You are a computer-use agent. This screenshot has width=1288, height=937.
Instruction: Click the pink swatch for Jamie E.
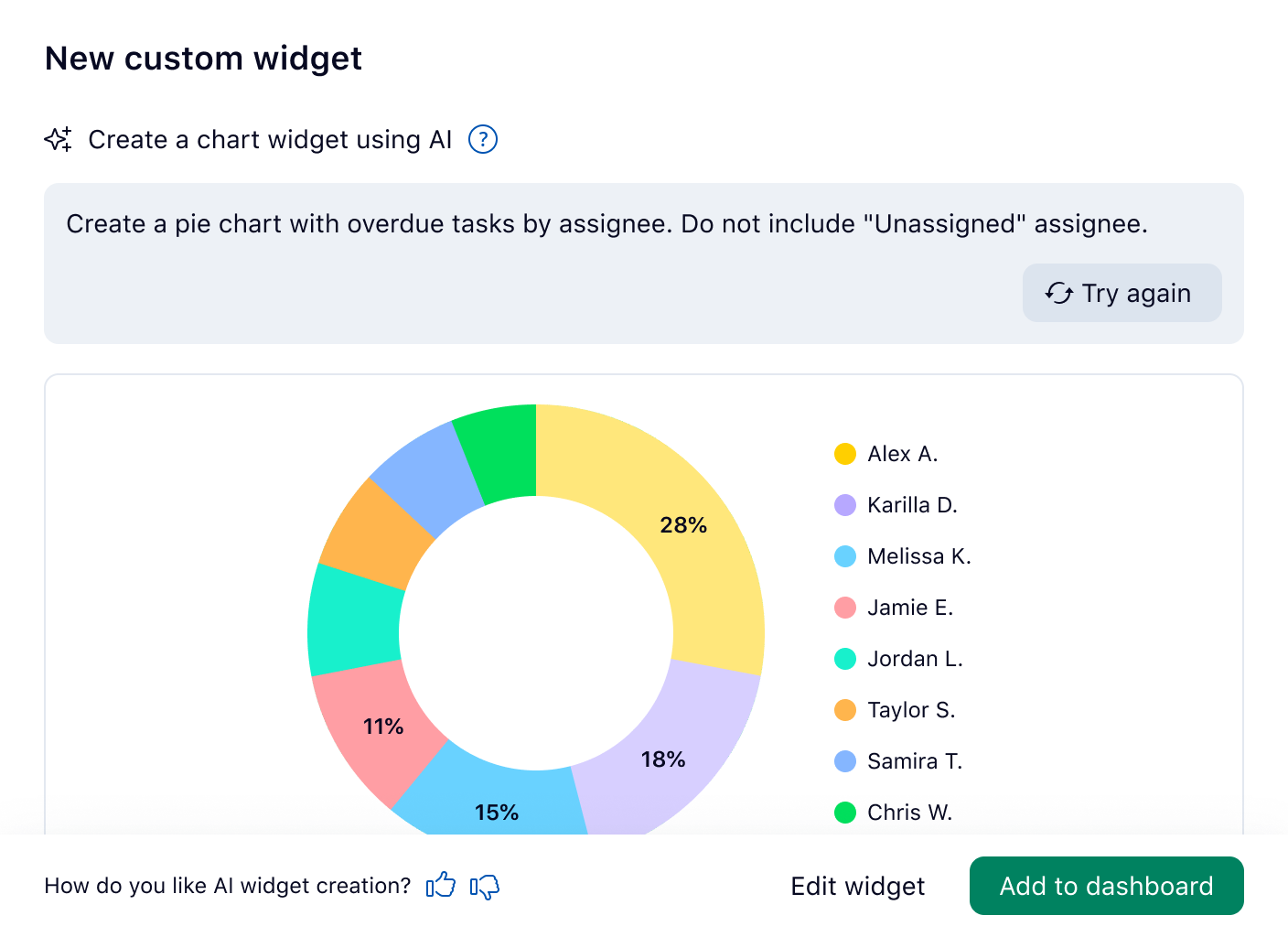(844, 607)
